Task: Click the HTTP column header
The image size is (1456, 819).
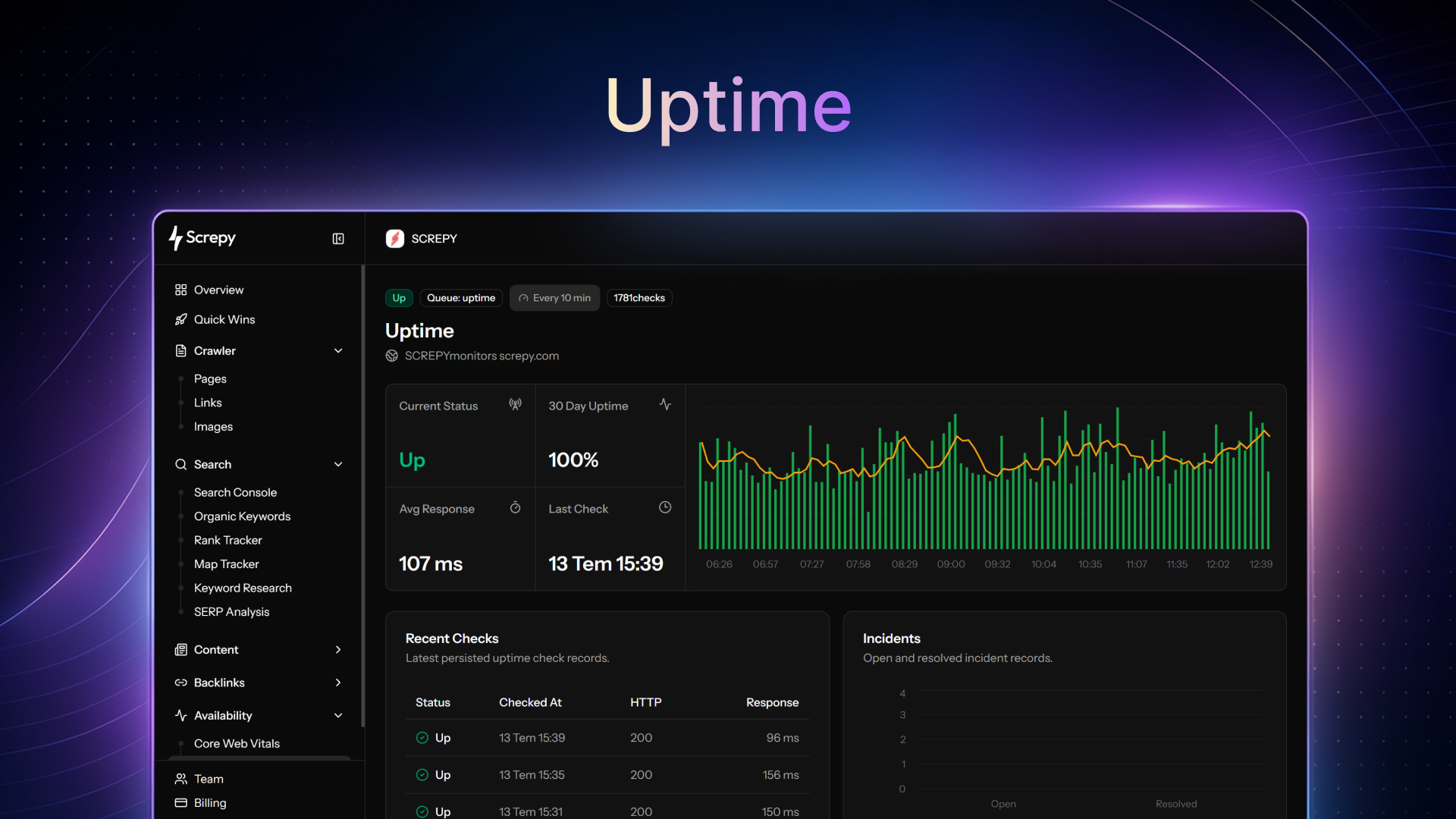Action: [x=645, y=703]
